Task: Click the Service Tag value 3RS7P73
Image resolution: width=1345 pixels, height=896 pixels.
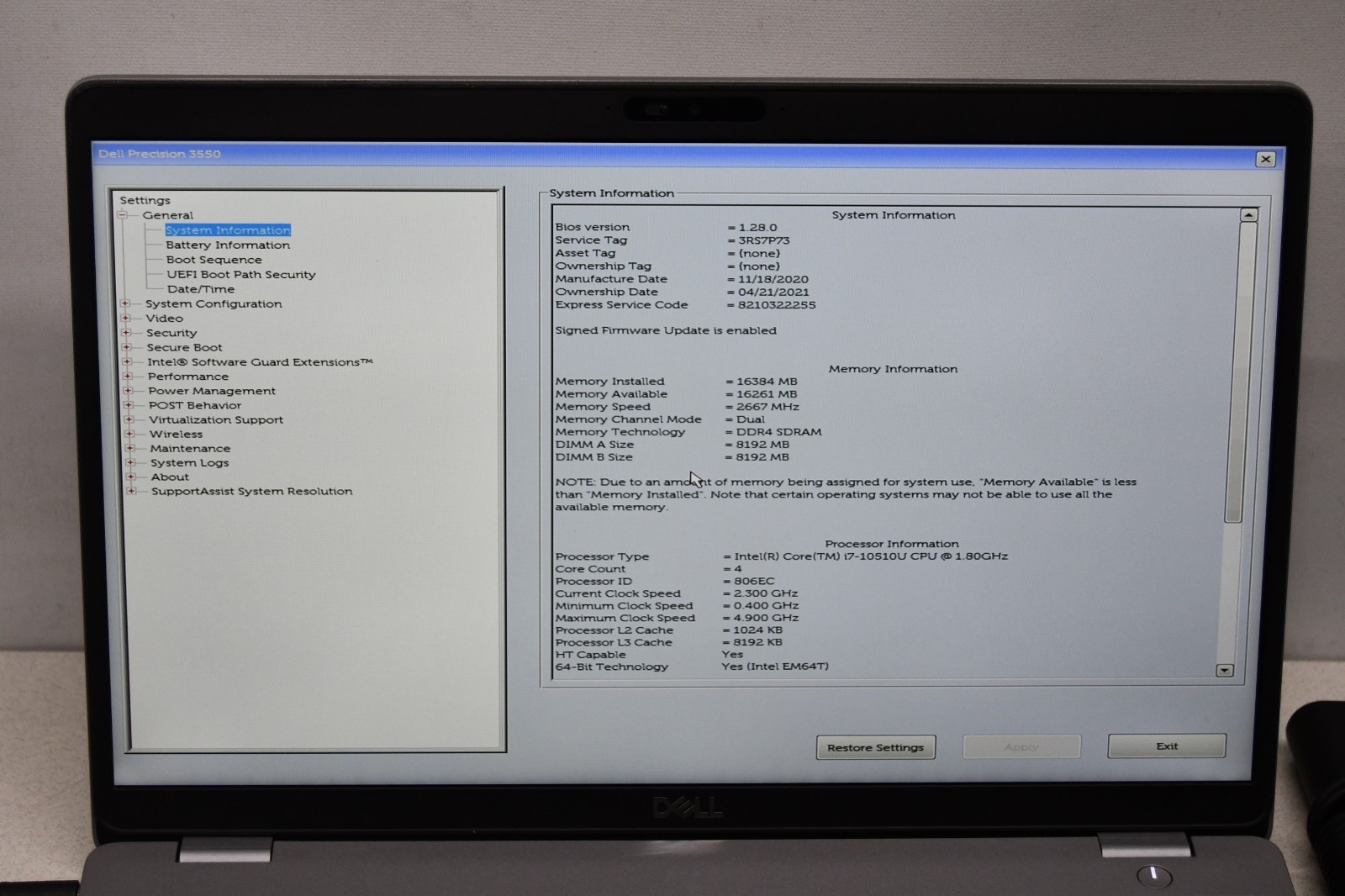Action: [764, 240]
